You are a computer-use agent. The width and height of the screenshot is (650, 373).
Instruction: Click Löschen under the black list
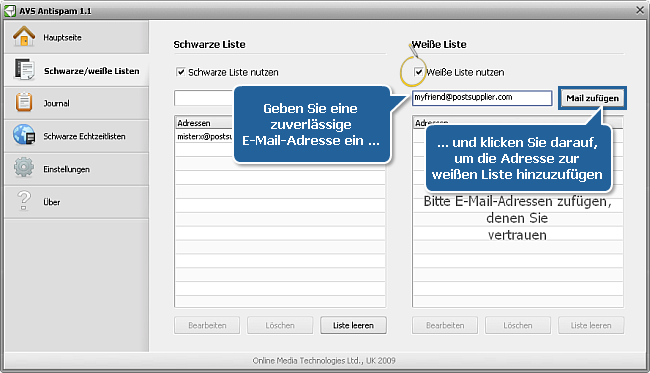point(280,325)
